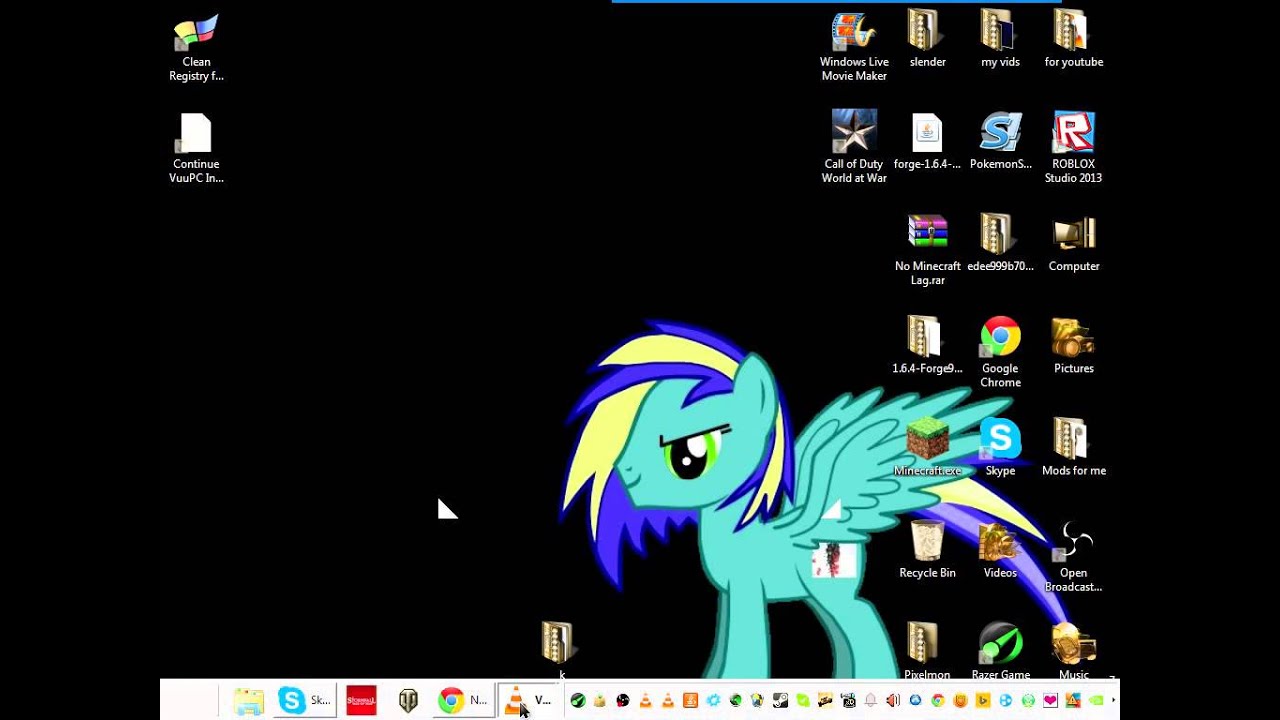This screenshot has width=1280, height=720.
Task: Open the Pictures folder icon
Action: click(1073, 346)
